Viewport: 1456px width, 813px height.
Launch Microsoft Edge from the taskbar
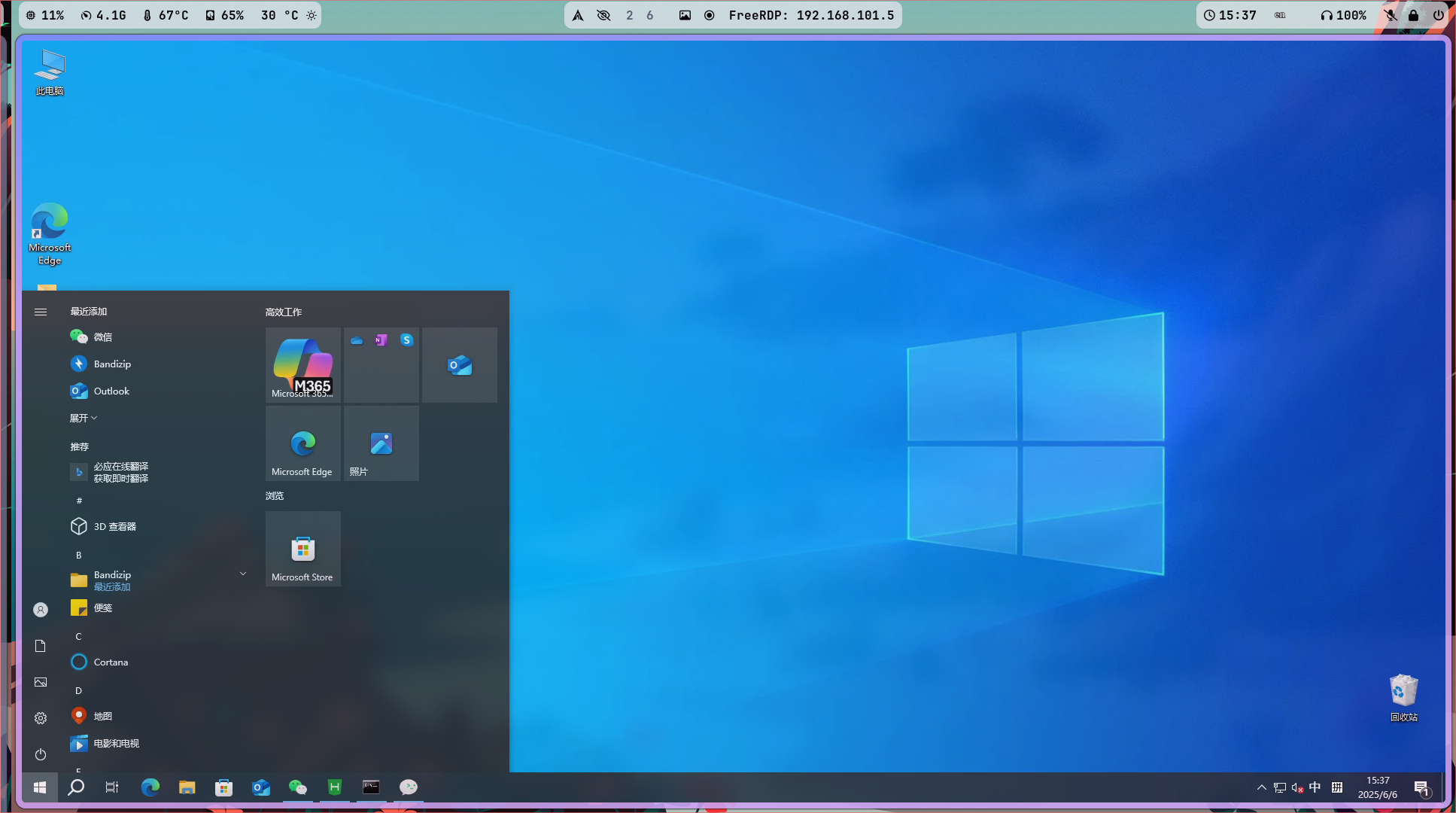[150, 787]
